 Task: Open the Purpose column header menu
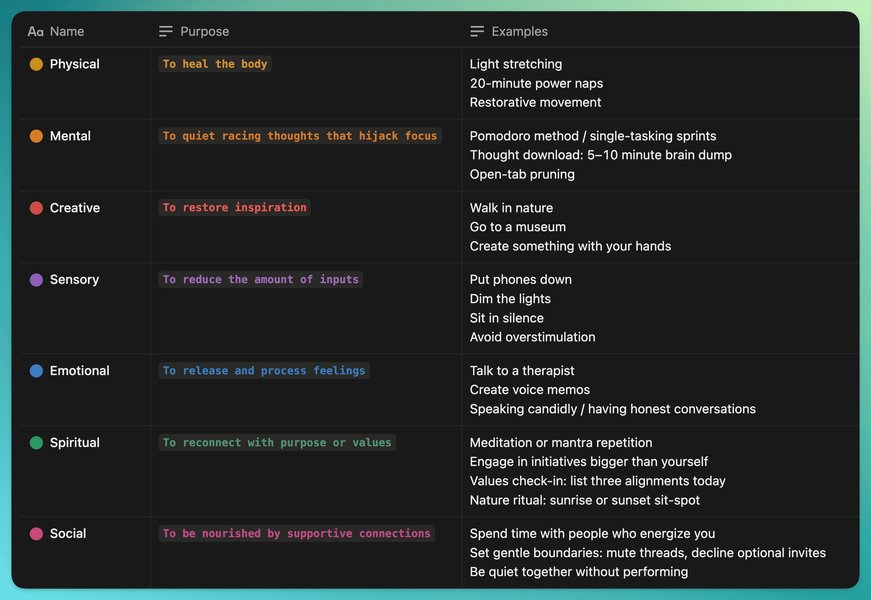coord(204,32)
